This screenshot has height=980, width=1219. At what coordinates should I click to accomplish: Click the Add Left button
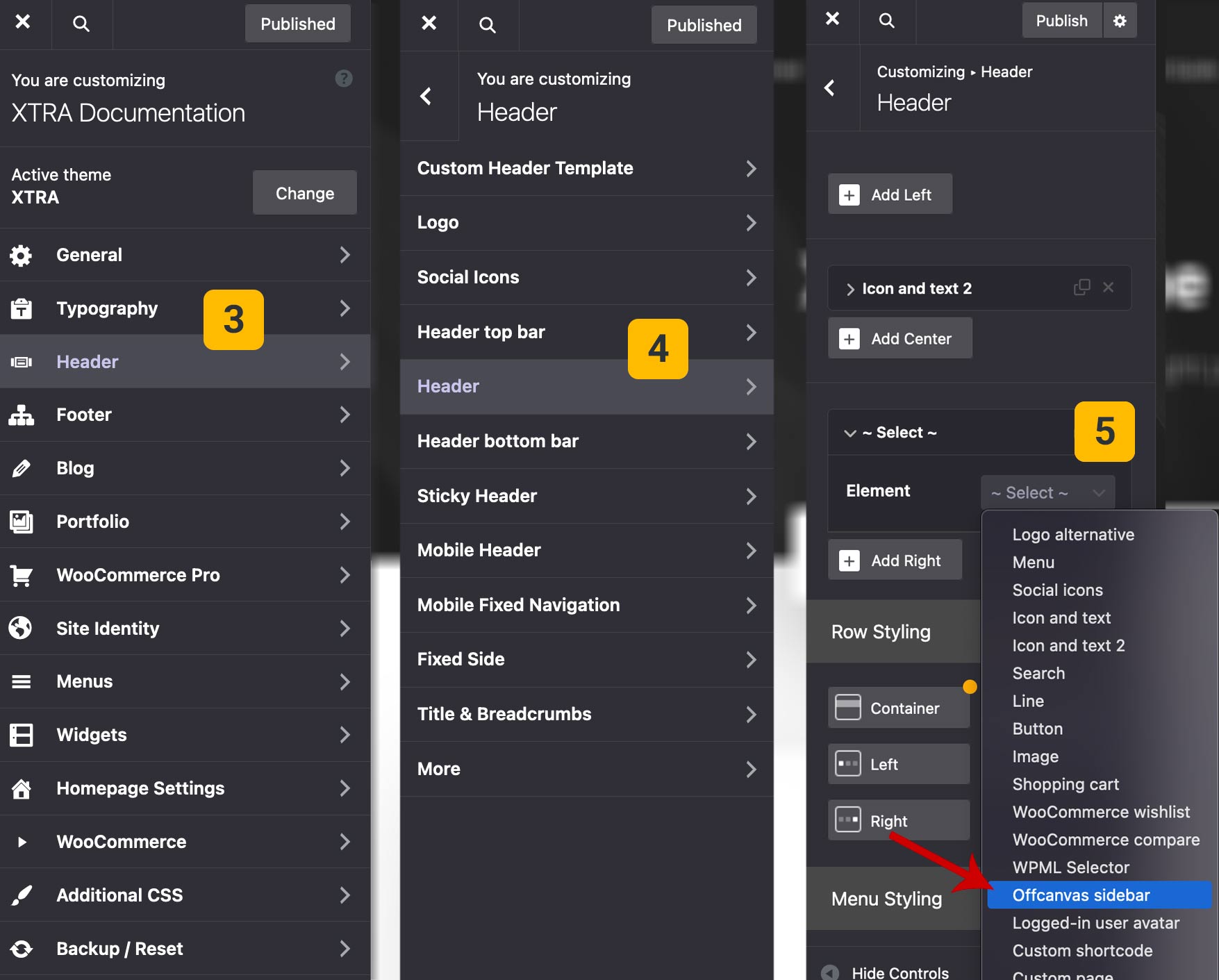click(x=889, y=194)
